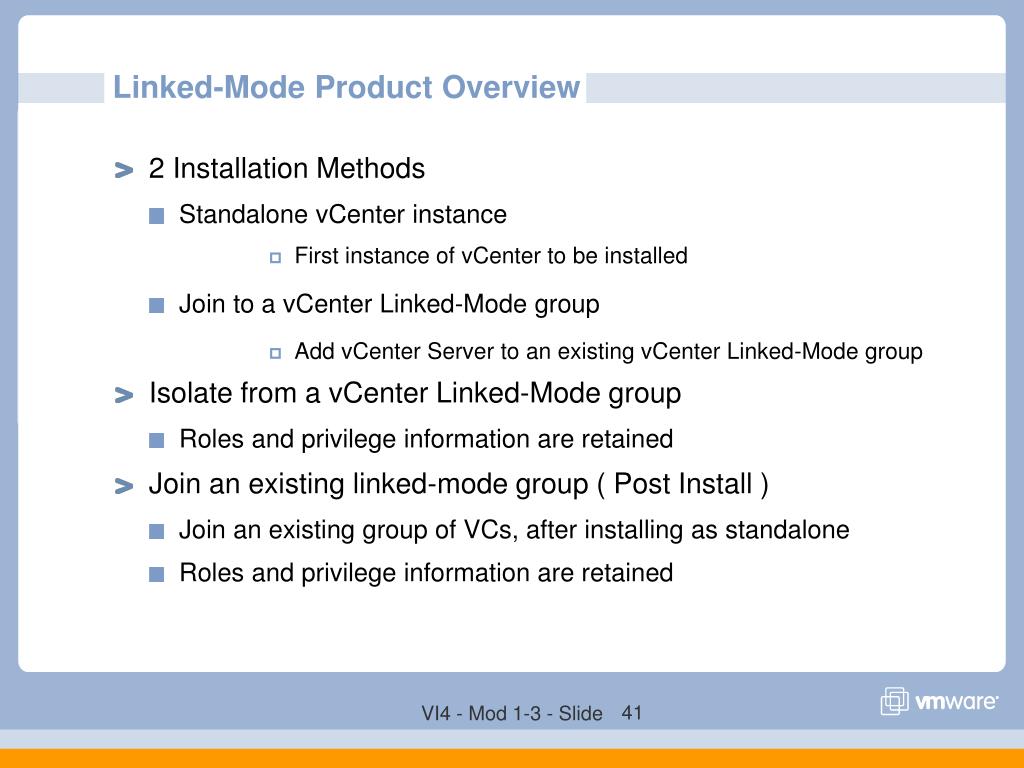Click the arrow bullet beside Join an existing linked-mode
This screenshot has height=768, width=1024.
point(123,486)
